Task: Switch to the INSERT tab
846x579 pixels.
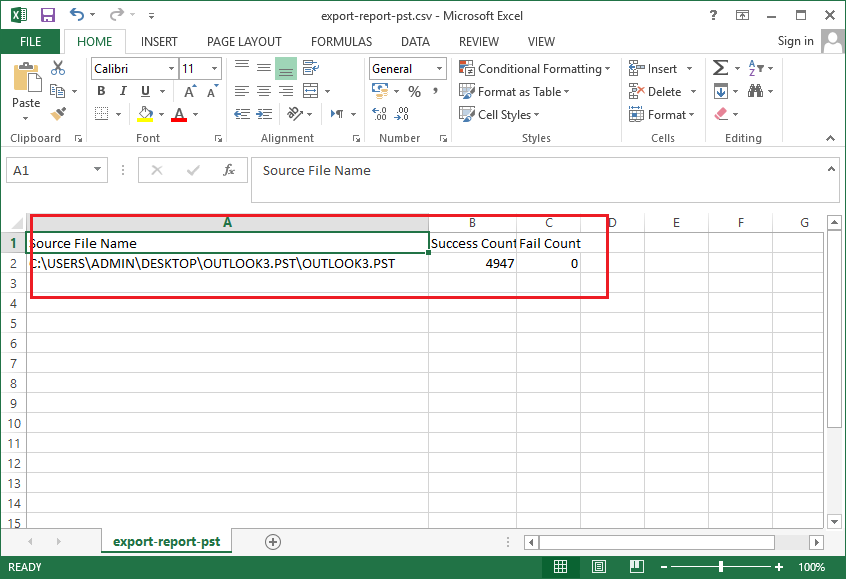Action: [159, 42]
